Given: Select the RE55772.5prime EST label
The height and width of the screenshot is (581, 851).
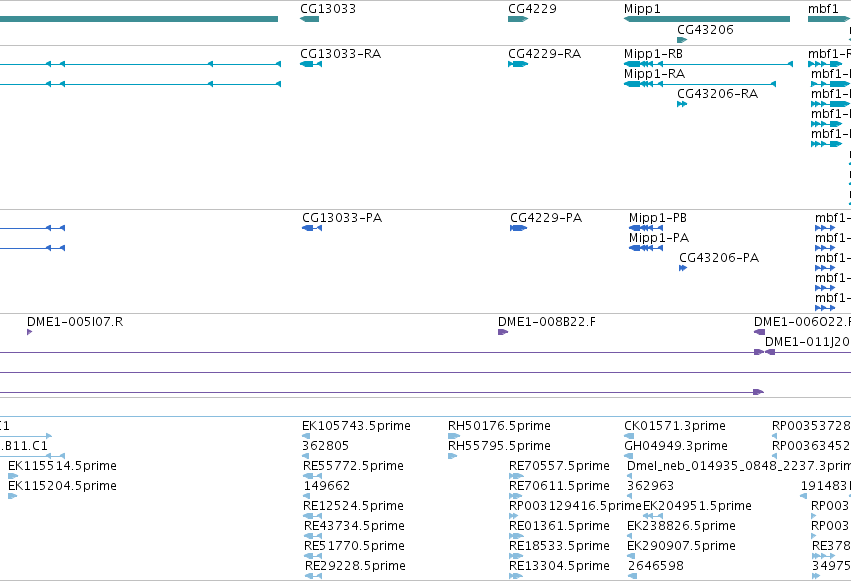Looking at the screenshot, I should click(x=353, y=466).
